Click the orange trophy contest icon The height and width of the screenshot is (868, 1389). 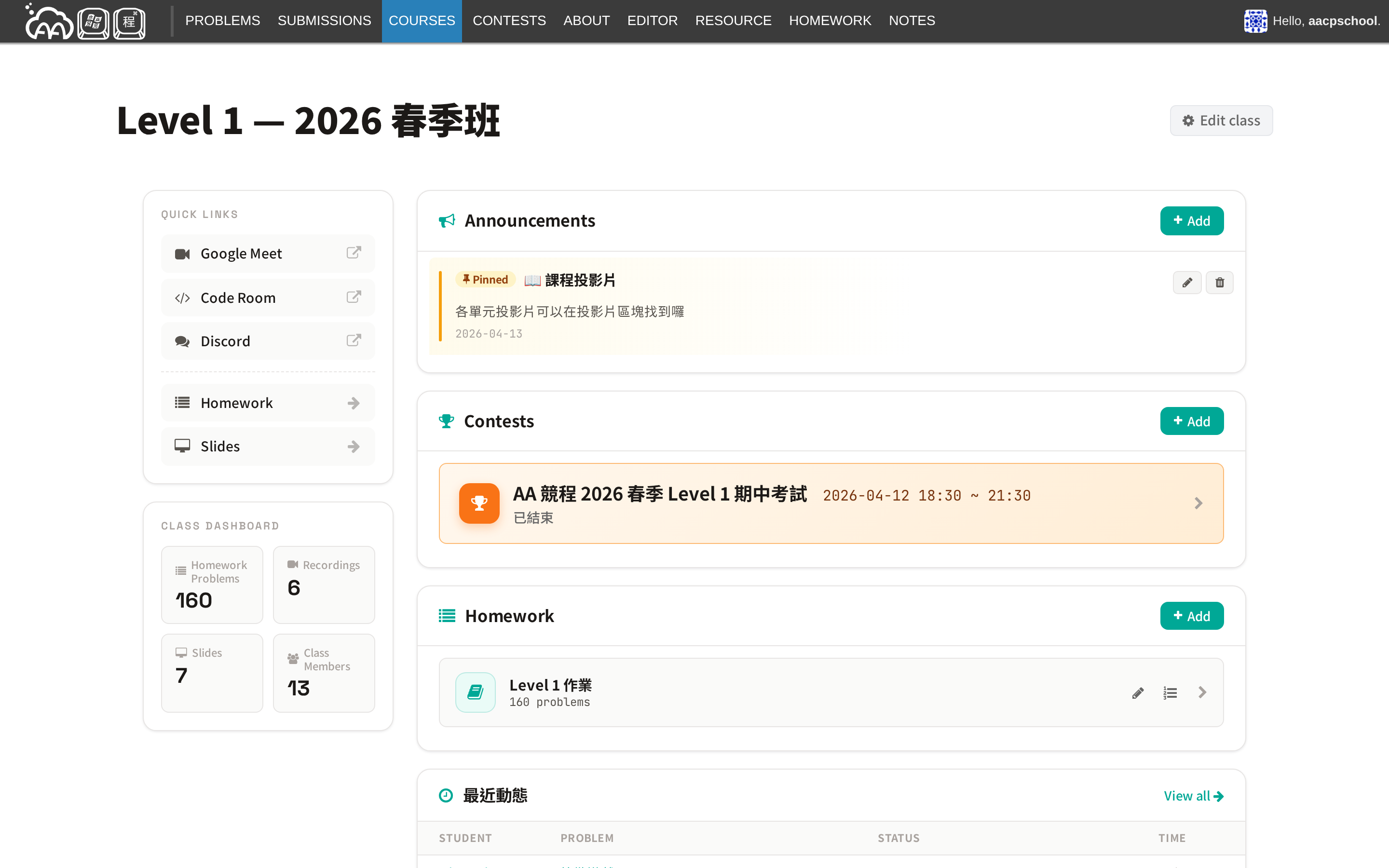click(x=479, y=503)
